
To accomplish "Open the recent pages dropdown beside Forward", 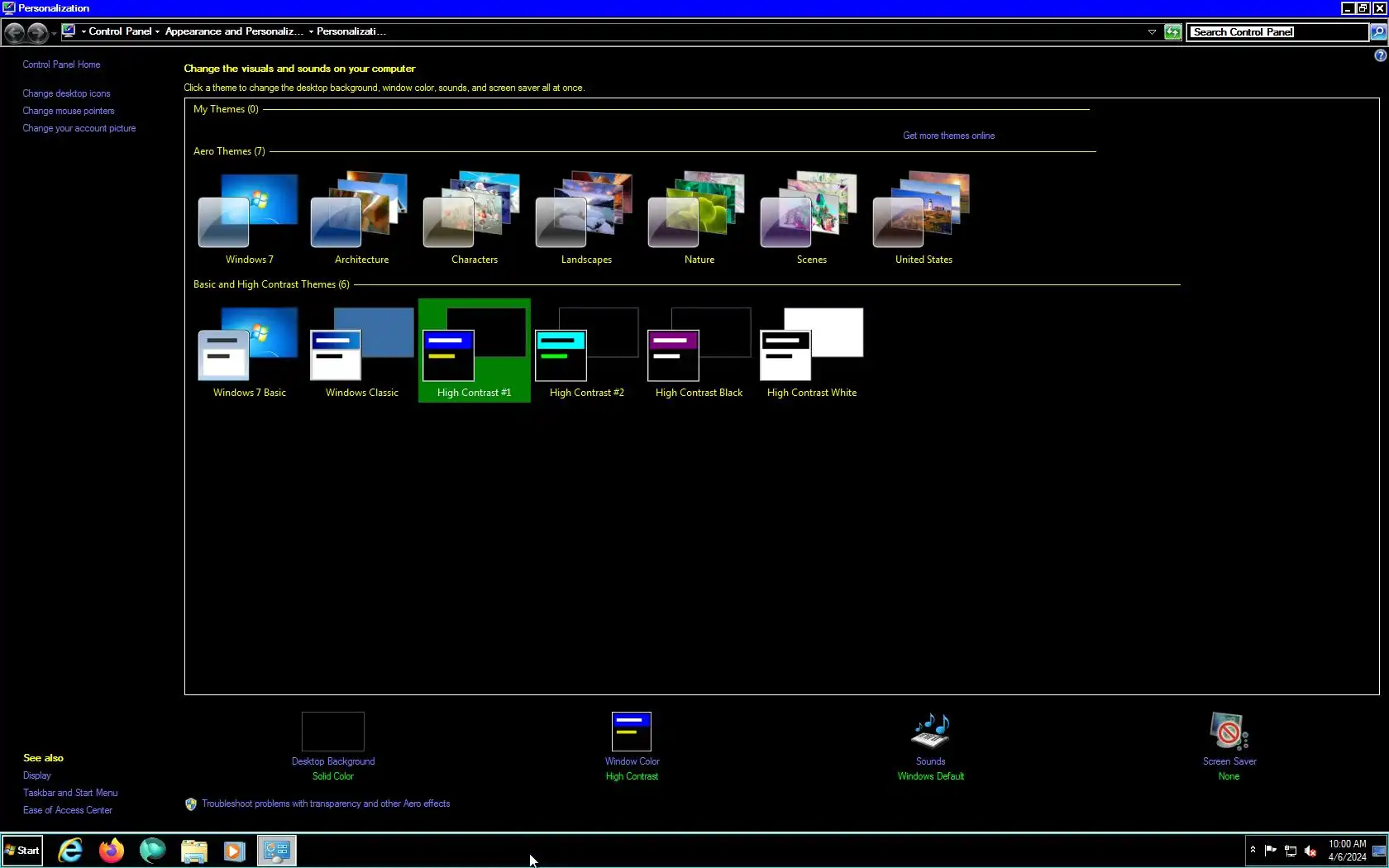I will tap(54, 33).
